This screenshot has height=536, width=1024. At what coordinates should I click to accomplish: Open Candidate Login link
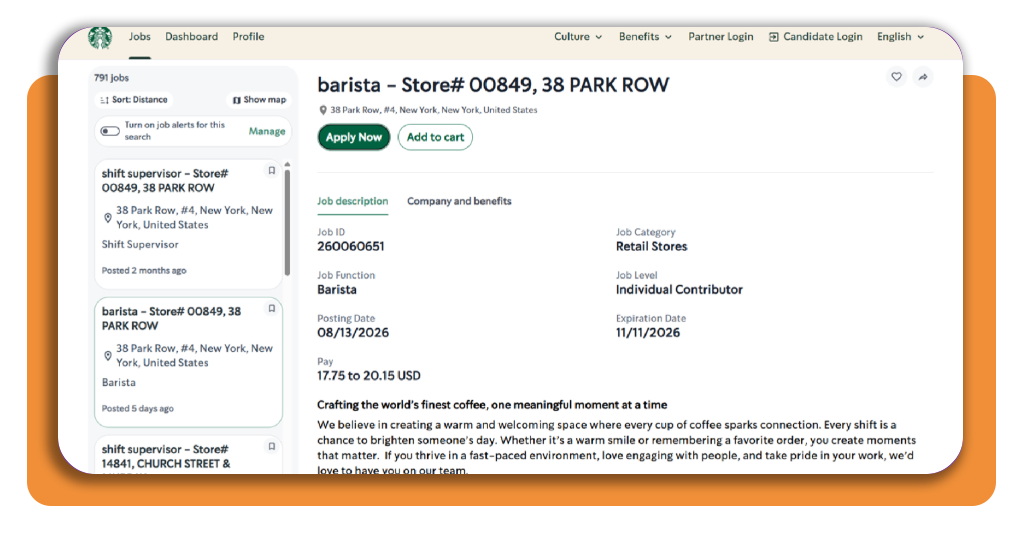(816, 37)
